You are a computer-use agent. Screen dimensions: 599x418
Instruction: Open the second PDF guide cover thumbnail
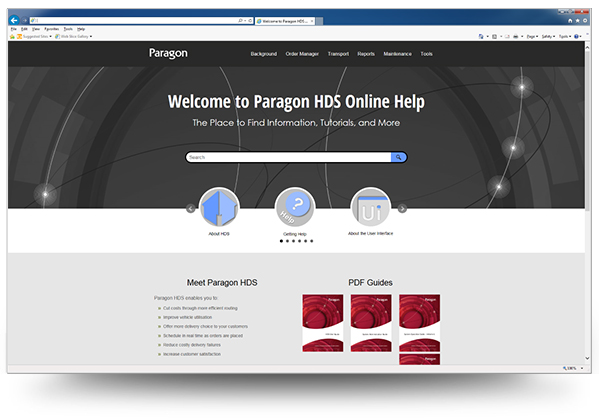(x=371, y=323)
